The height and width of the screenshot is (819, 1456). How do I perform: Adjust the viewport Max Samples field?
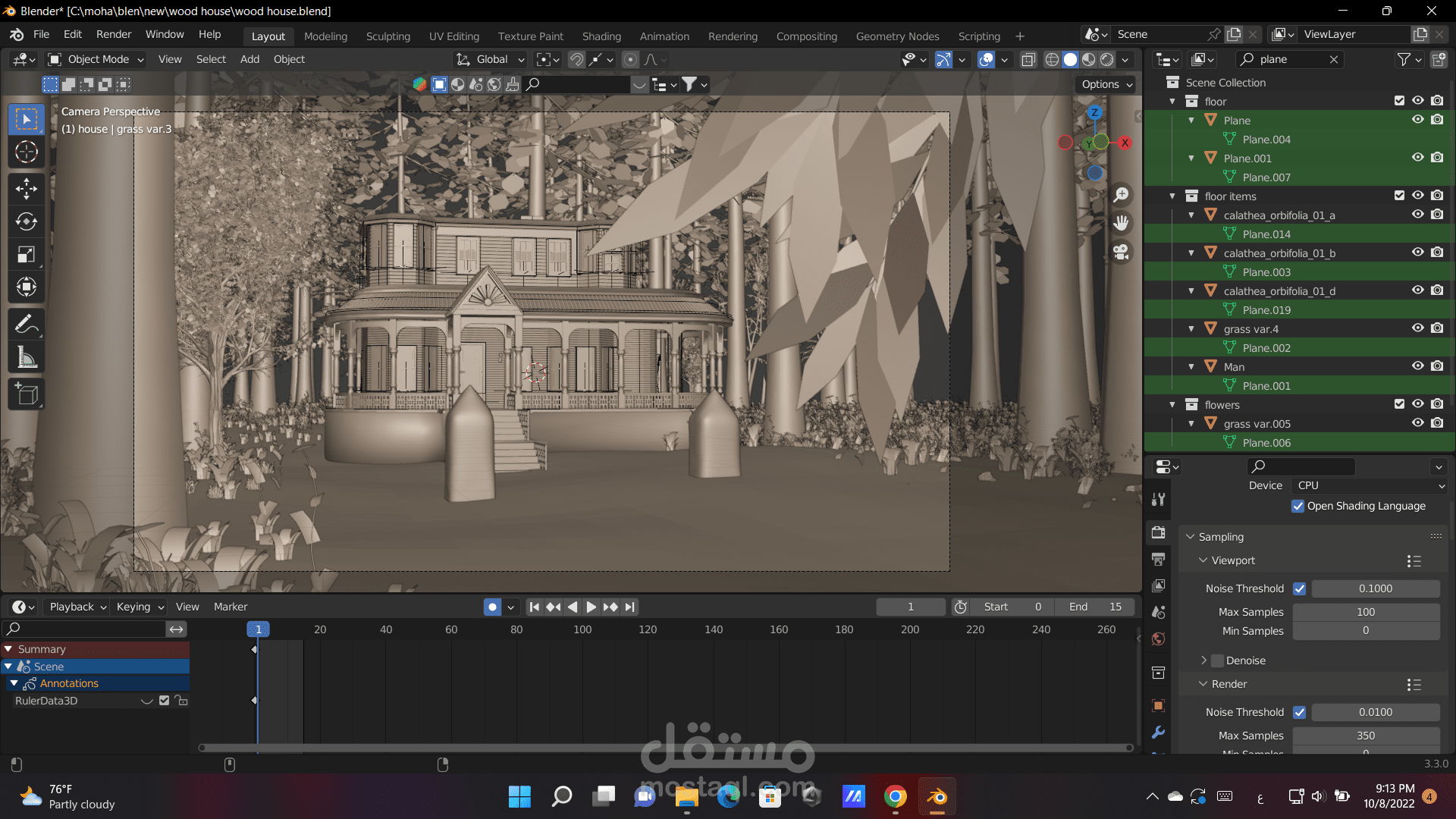1365,612
